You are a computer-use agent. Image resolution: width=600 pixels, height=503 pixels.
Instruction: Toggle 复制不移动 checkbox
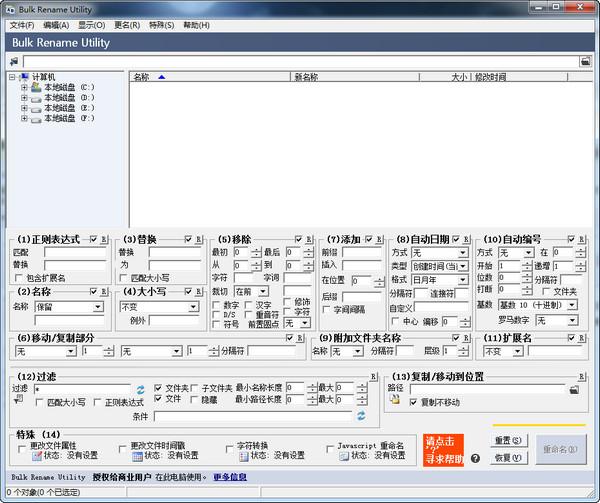[x=413, y=402]
